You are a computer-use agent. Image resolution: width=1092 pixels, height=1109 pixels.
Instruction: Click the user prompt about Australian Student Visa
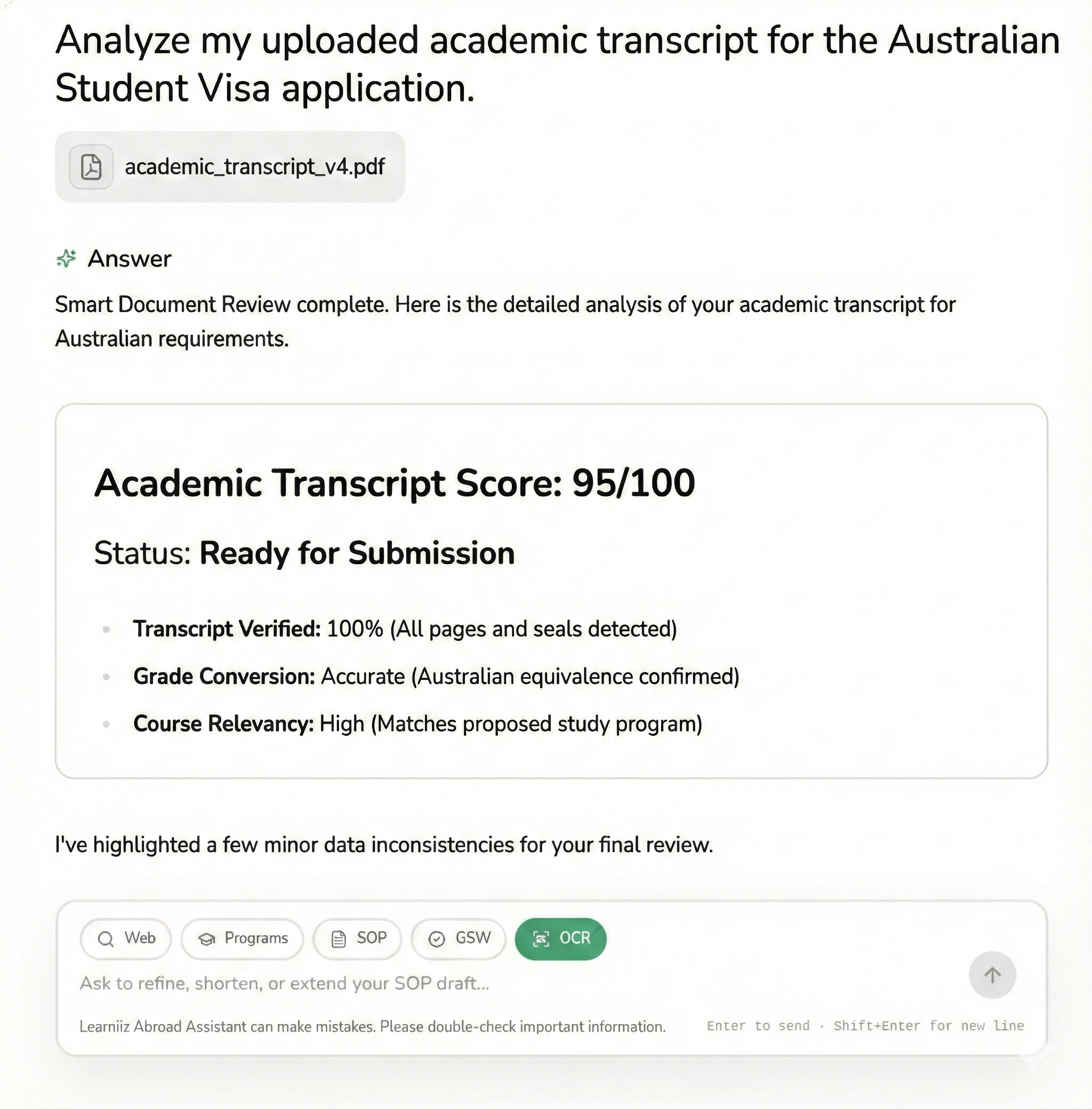point(556,63)
